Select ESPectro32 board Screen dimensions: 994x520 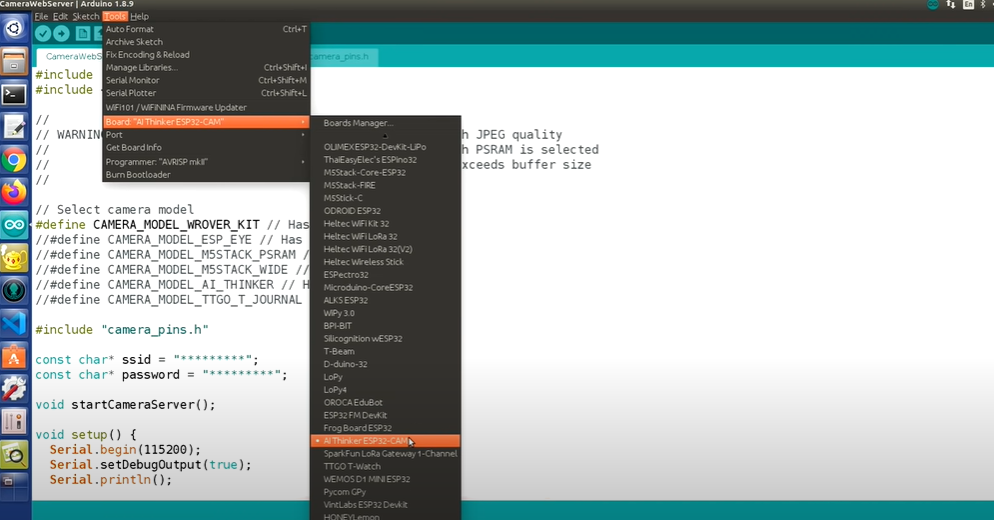[385, 275]
